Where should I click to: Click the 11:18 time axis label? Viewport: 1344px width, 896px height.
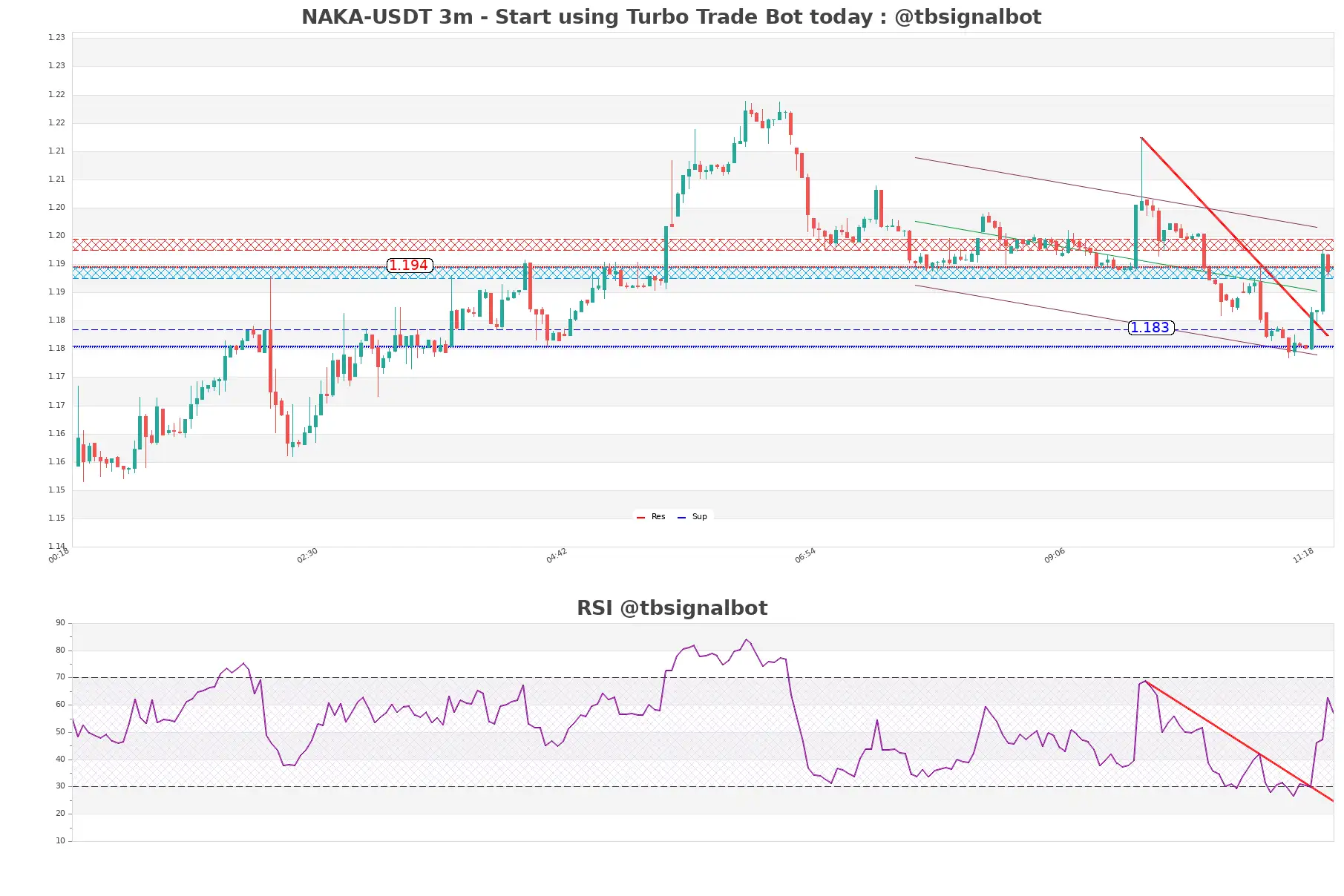1303,556
